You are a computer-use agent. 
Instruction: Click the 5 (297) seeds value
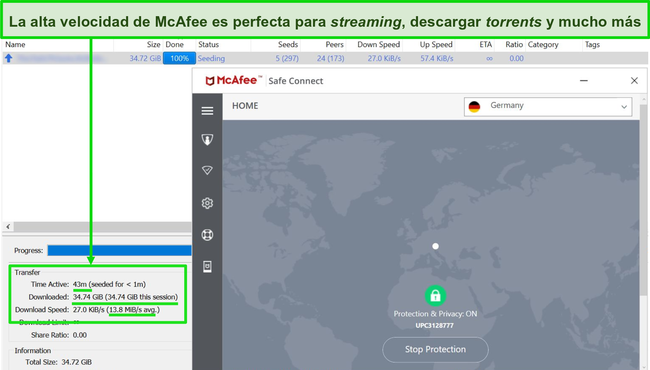(x=287, y=58)
